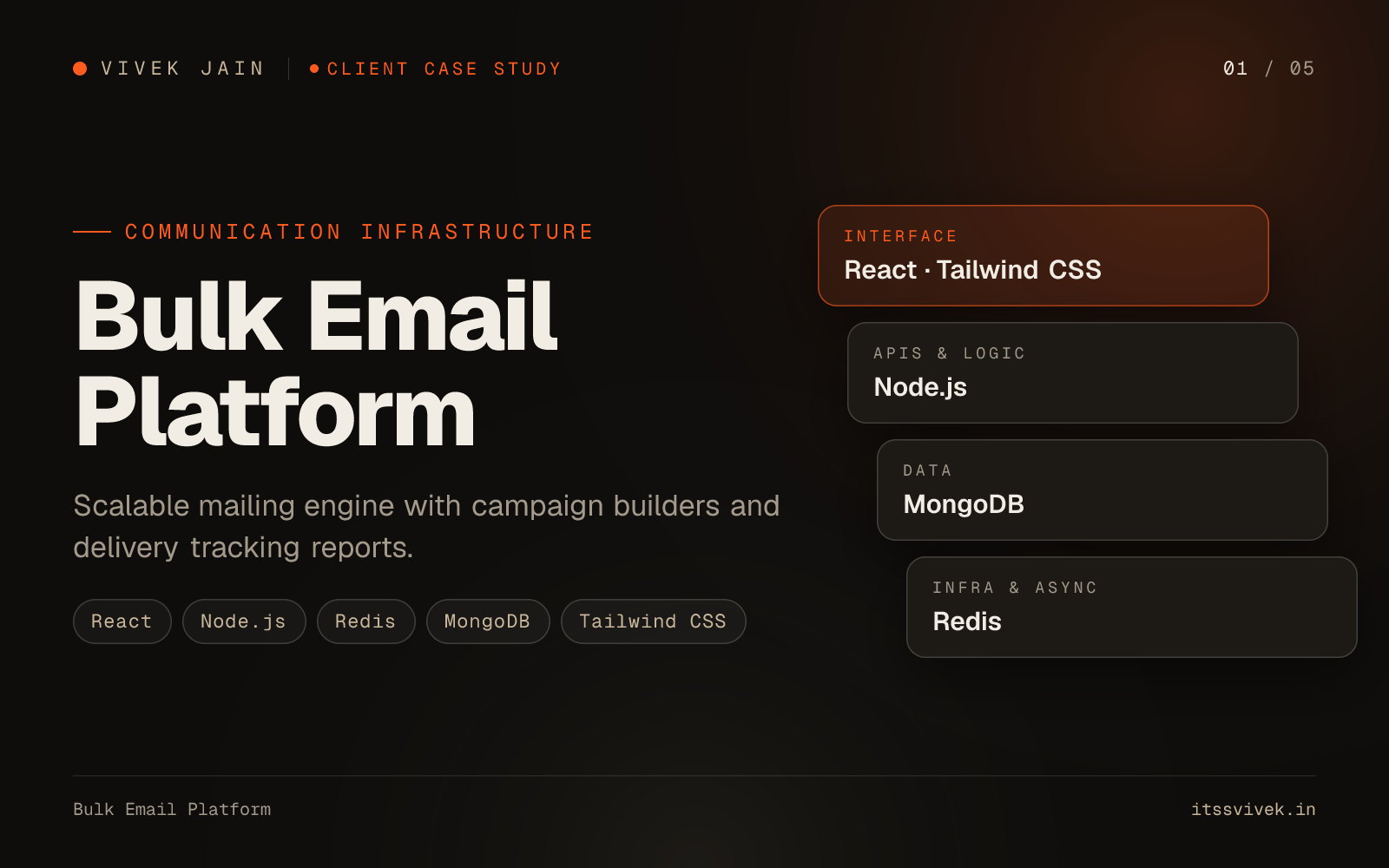This screenshot has width=1389, height=868.
Task: Click the footer Bulk Email Platform text
Action: coord(172,809)
